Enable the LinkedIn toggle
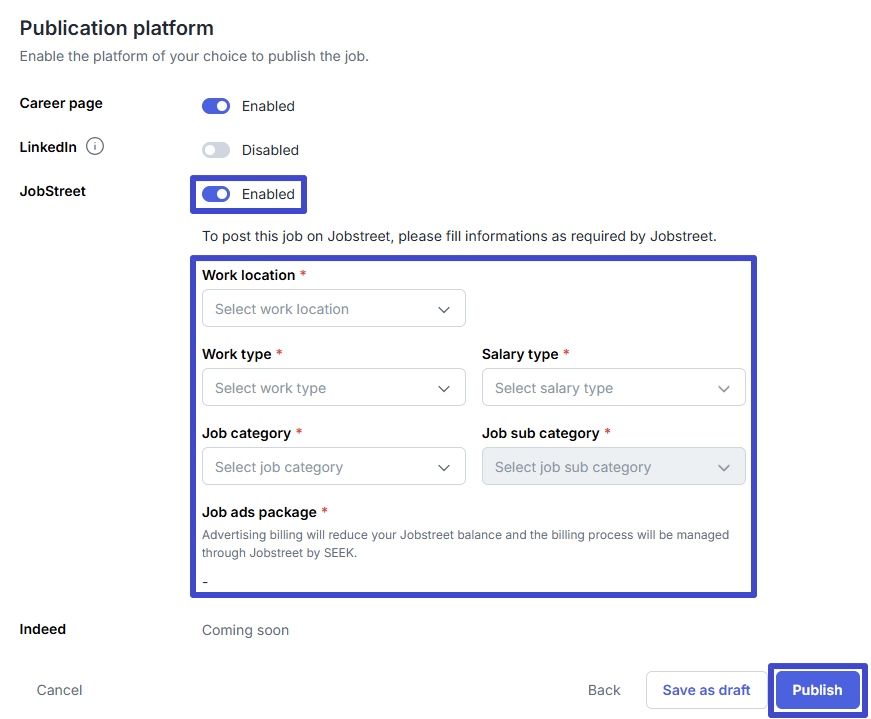 [216, 150]
